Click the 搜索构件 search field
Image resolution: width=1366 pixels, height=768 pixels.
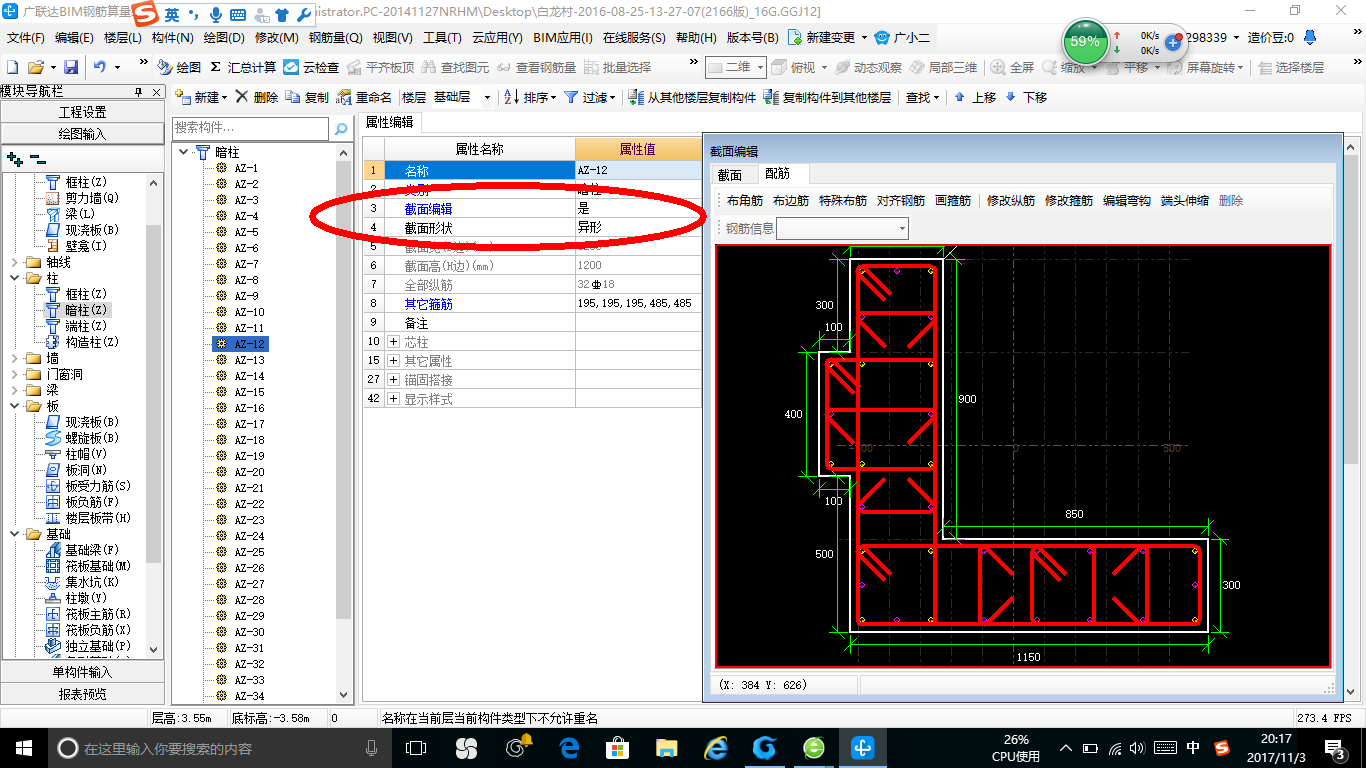tap(250, 128)
